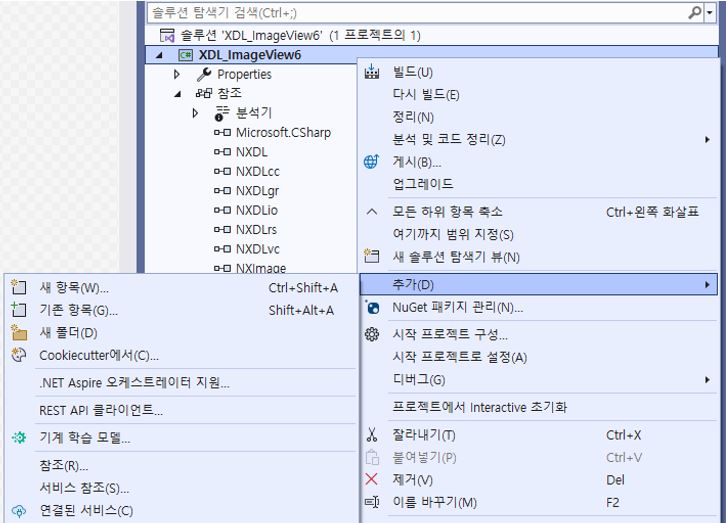Image resolution: width=726 pixels, height=523 pixels.
Task: Click the 분석기 analyzer icon
Action: pos(222,113)
